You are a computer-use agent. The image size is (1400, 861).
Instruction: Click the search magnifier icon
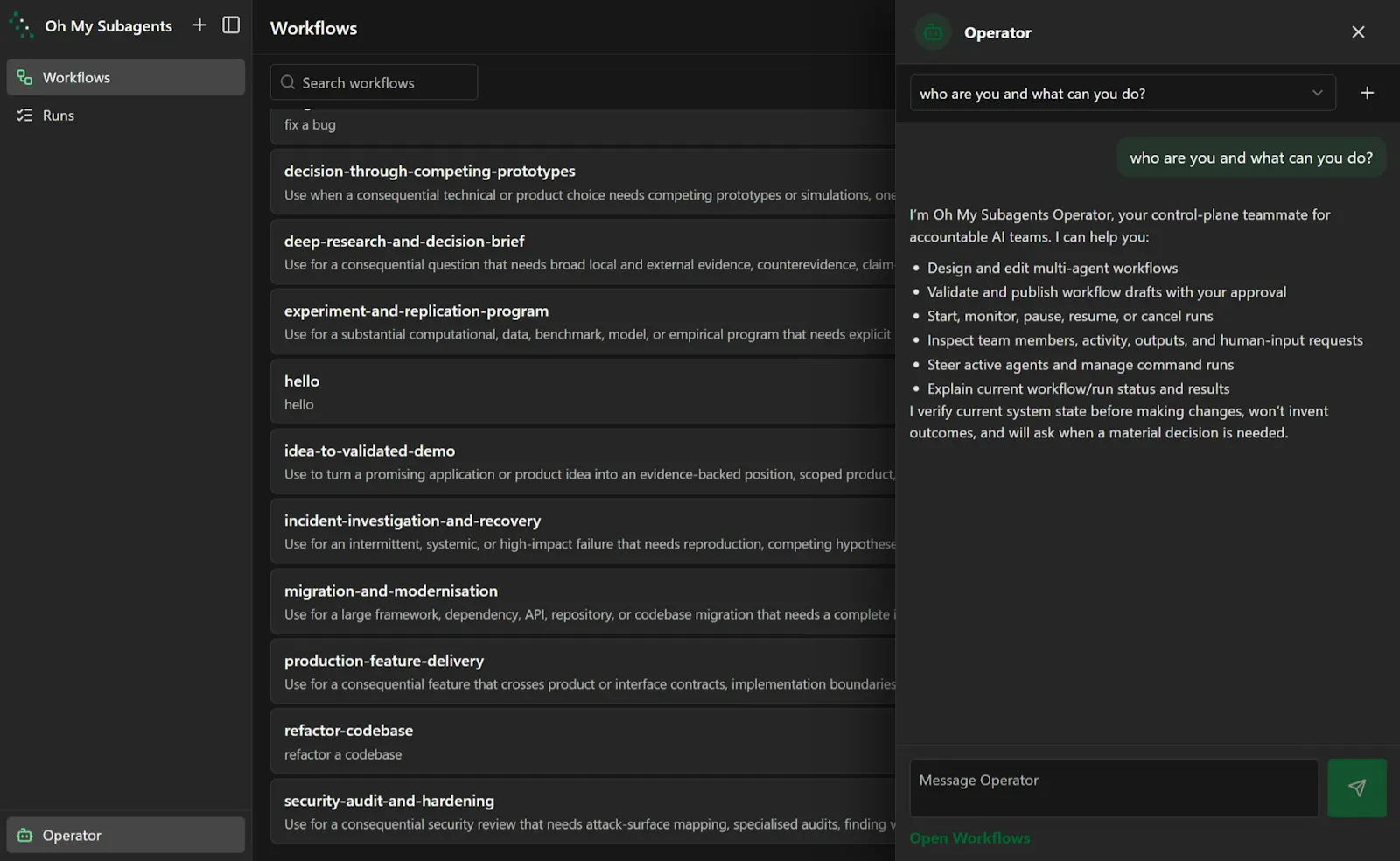click(x=288, y=82)
